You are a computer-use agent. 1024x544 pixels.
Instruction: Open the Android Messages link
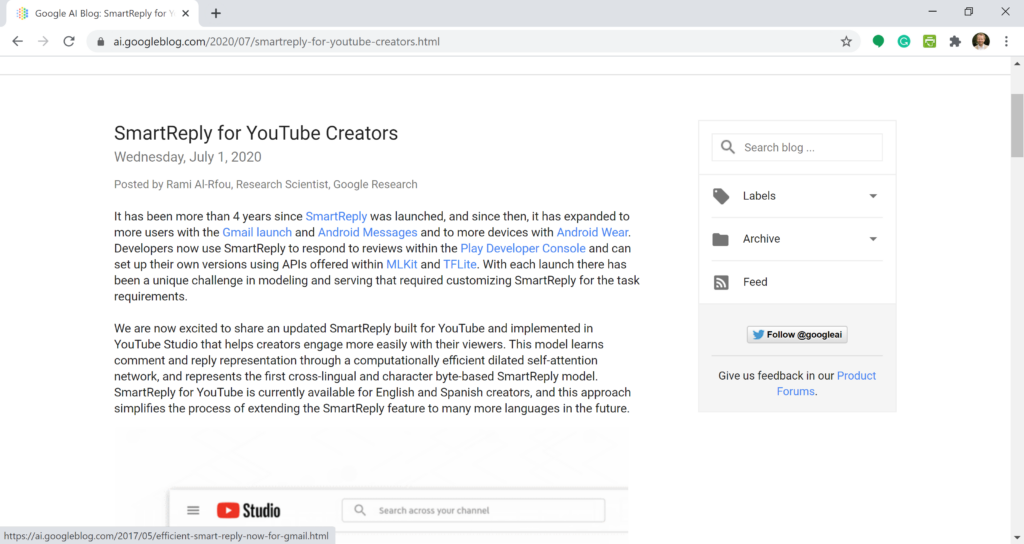368,232
